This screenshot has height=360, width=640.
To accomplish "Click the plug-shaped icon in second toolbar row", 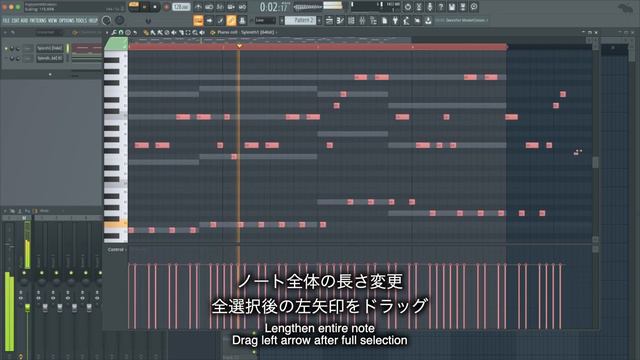I will coord(395,20).
